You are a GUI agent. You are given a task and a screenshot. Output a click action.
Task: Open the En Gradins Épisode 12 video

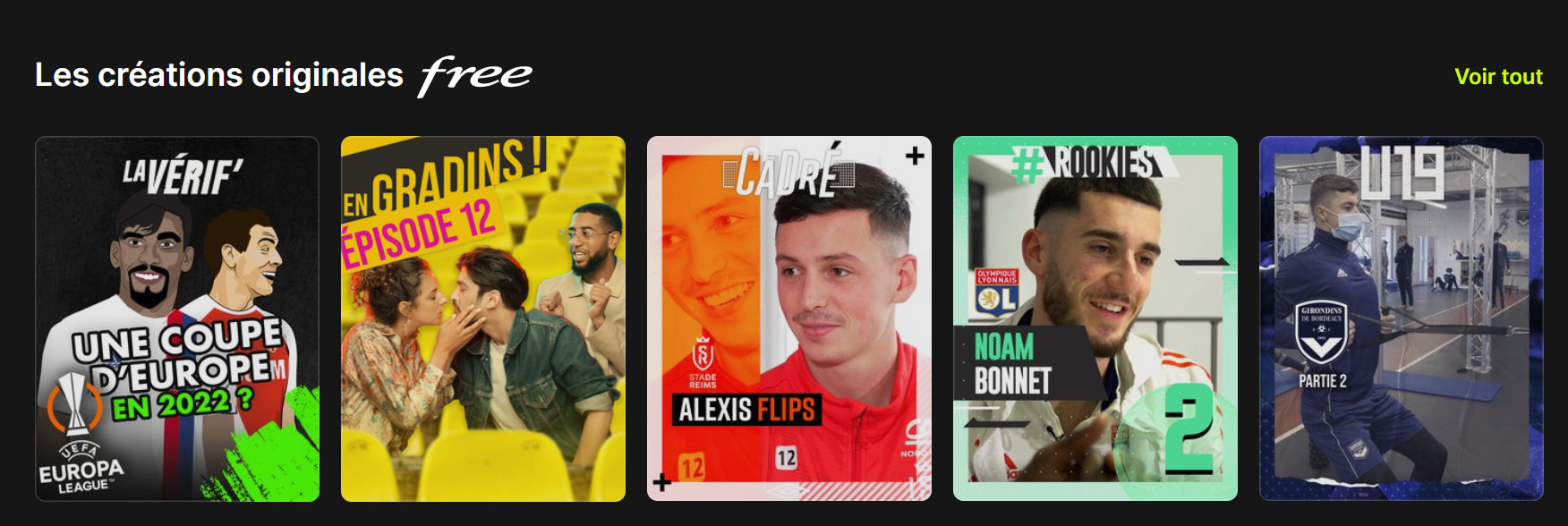[x=483, y=318]
